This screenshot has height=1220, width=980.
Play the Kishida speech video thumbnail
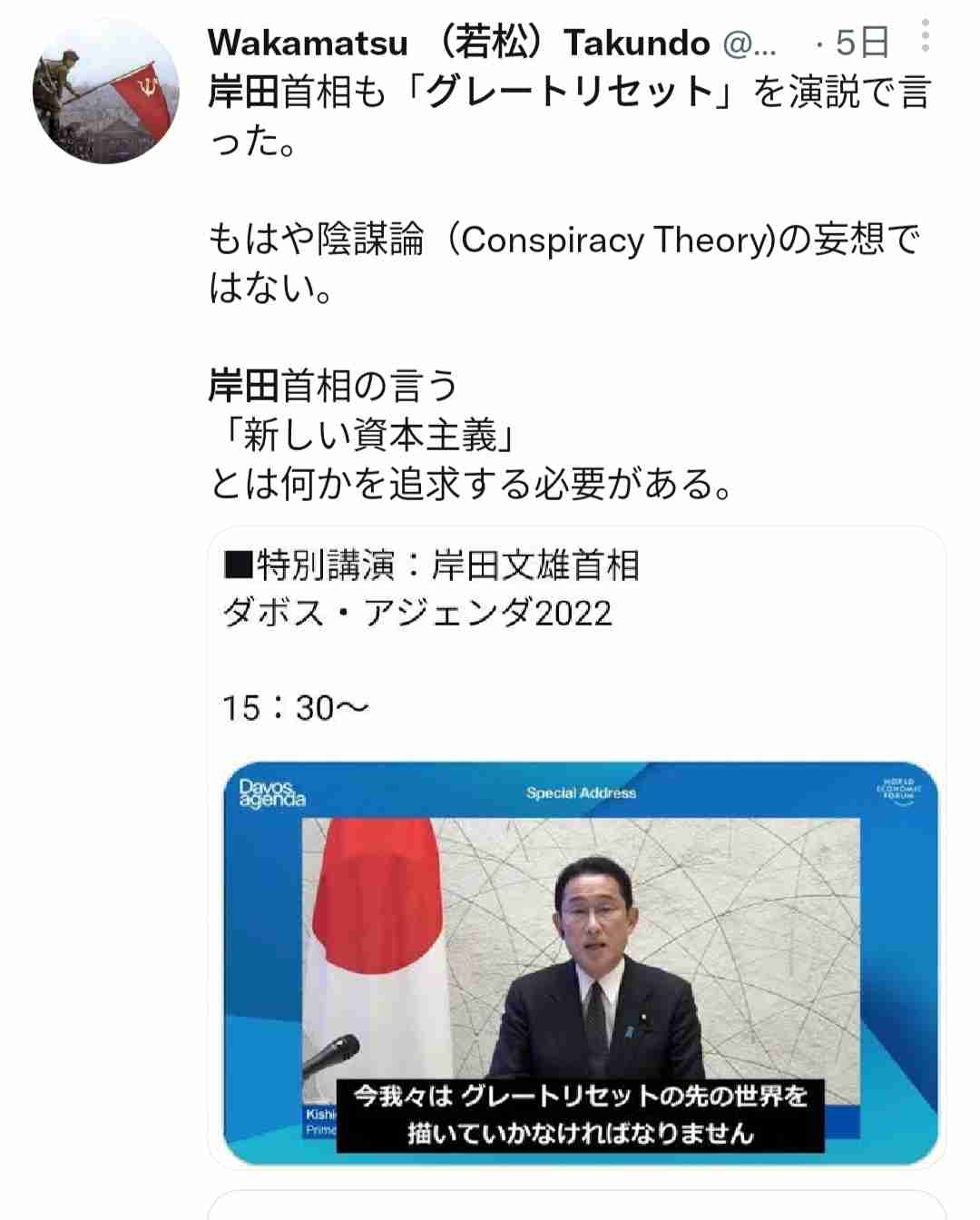point(581,962)
